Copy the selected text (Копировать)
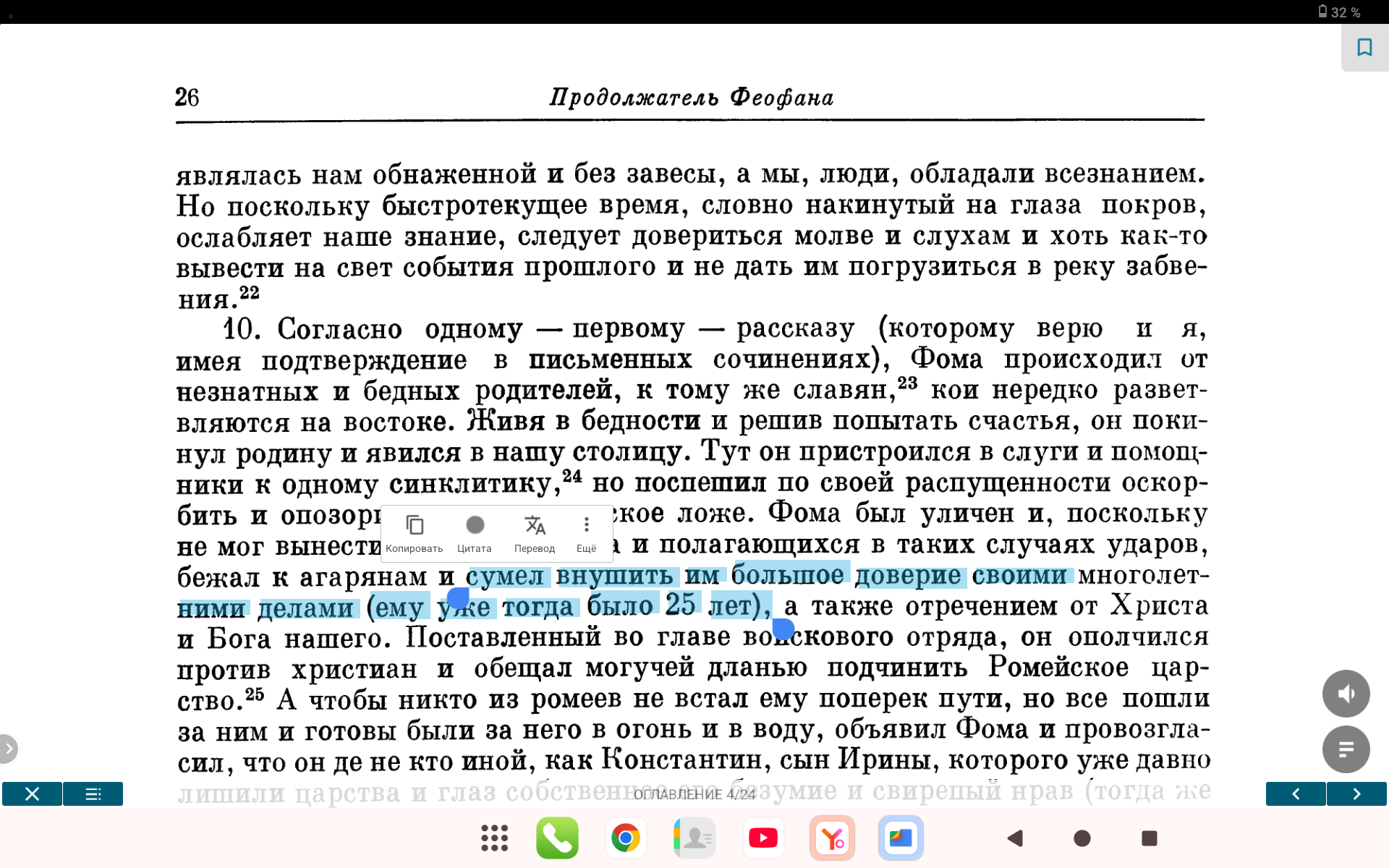Screen dimensions: 1389x868 pyautogui.click(x=414, y=534)
